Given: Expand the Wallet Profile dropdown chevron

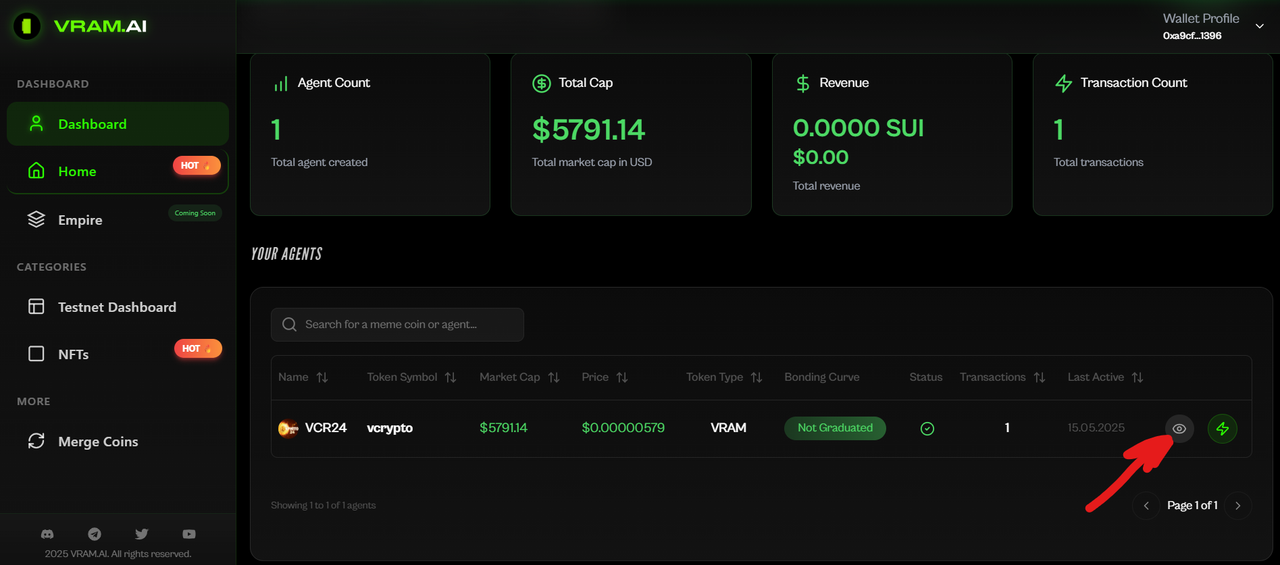Looking at the screenshot, I should pyautogui.click(x=1259, y=27).
